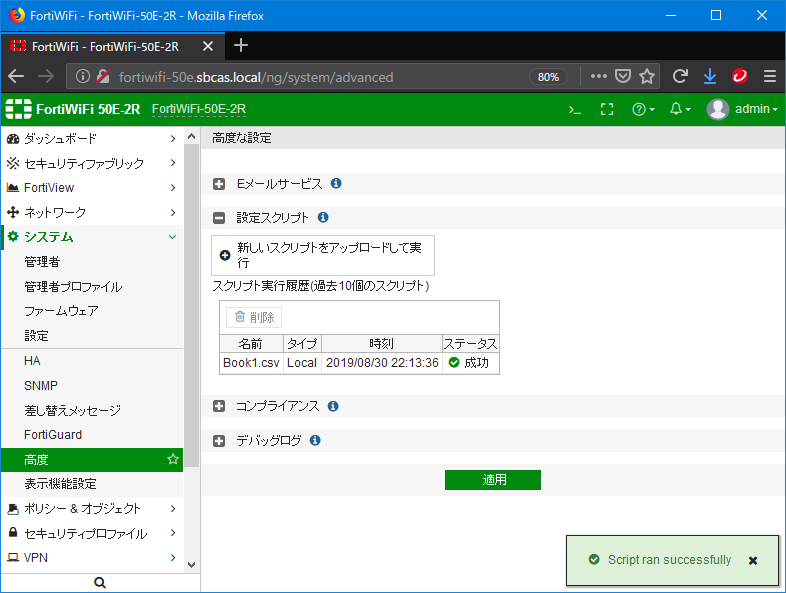The image size is (786, 593).
Task: Show info tooltip for 設定スクリプト
Action: click(x=323, y=217)
